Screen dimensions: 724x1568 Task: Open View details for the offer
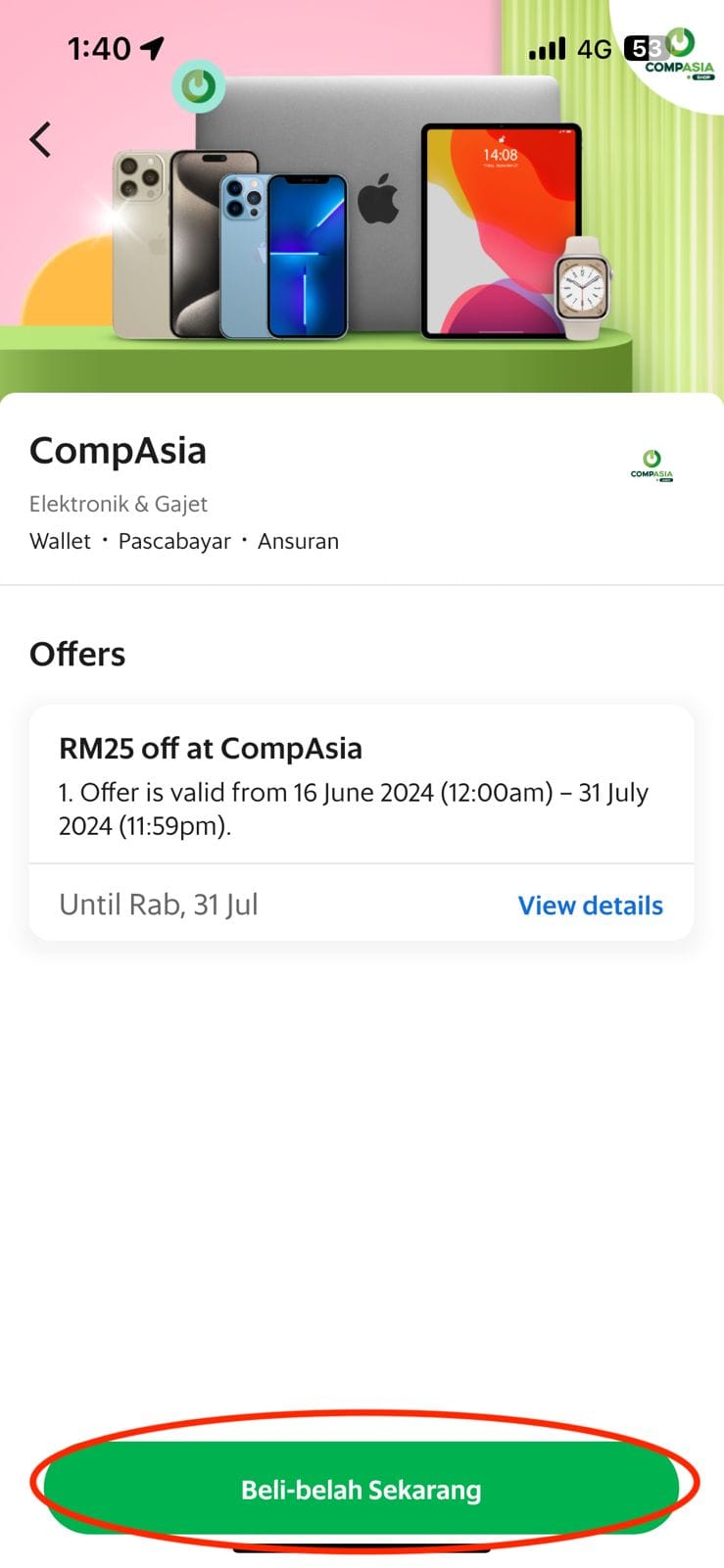(x=590, y=905)
